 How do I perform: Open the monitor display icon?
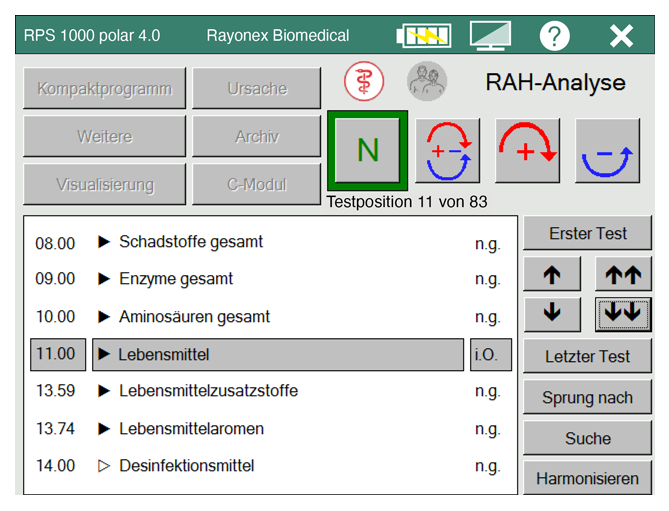point(490,36)
